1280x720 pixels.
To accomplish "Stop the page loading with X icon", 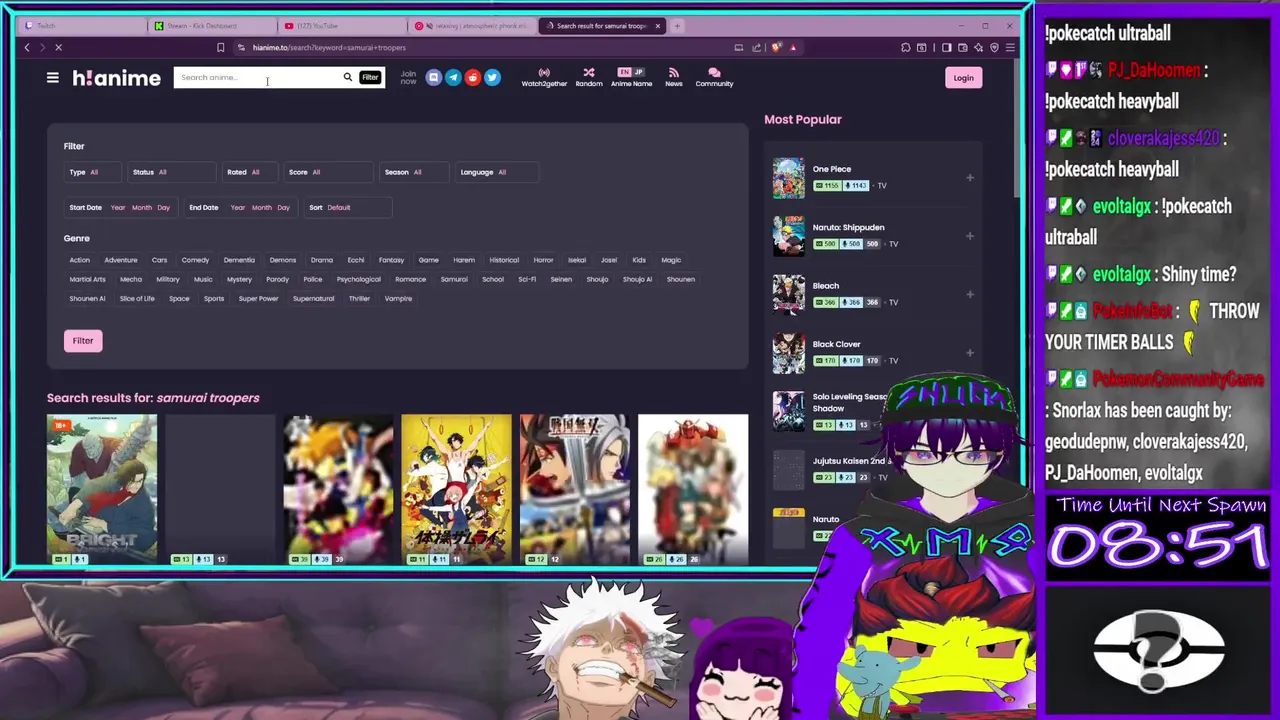I will (x=58, y=47).
